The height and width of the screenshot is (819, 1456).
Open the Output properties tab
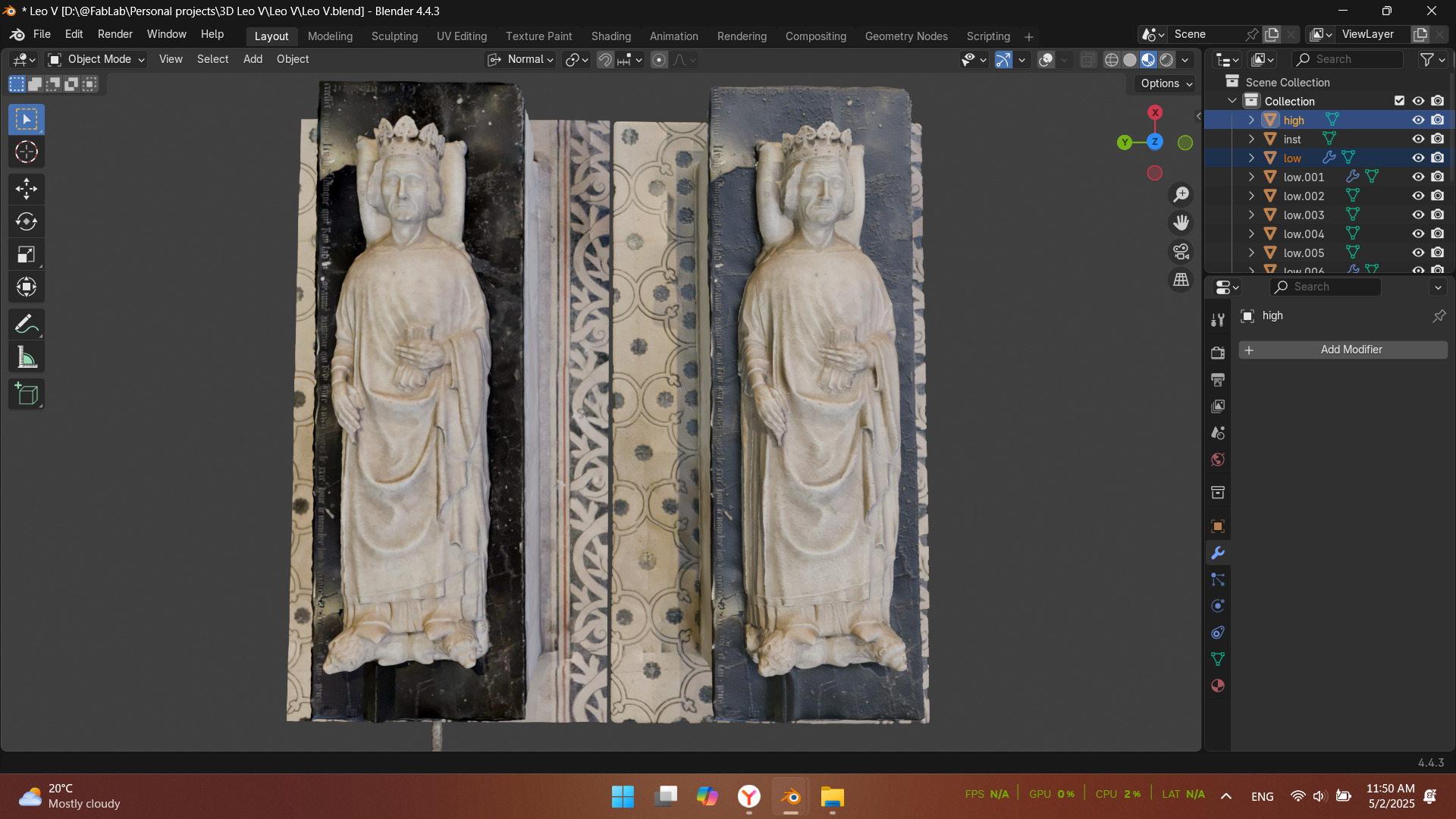pos(1218,379)
